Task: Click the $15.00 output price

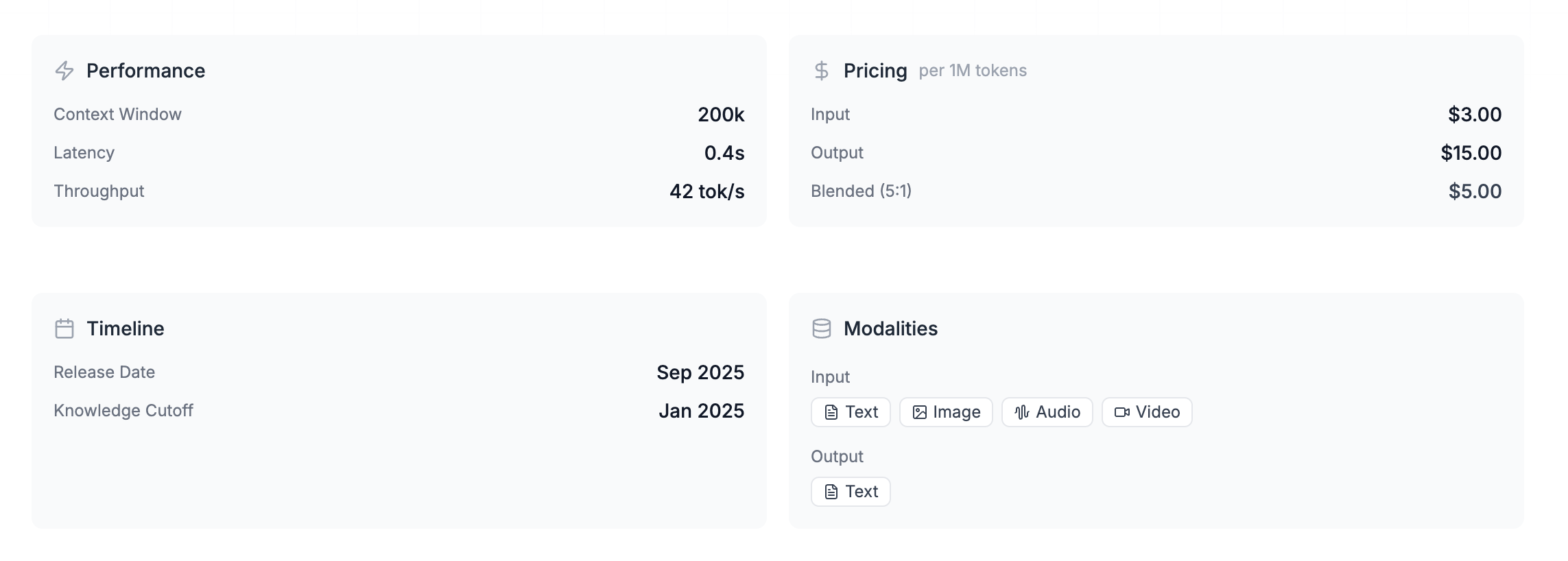Action: click(x=1471, y=153)
